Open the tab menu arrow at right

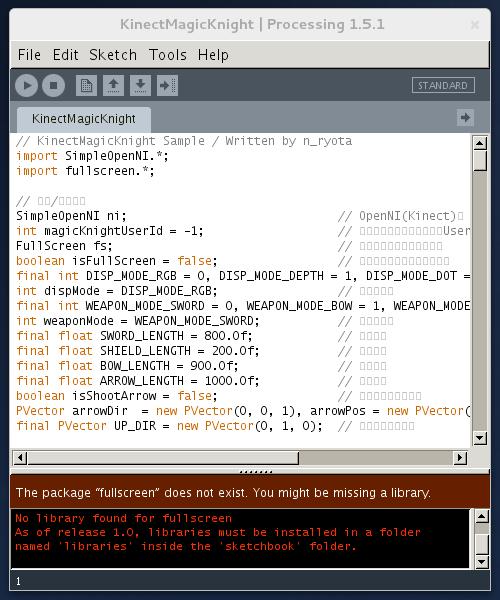465,117
